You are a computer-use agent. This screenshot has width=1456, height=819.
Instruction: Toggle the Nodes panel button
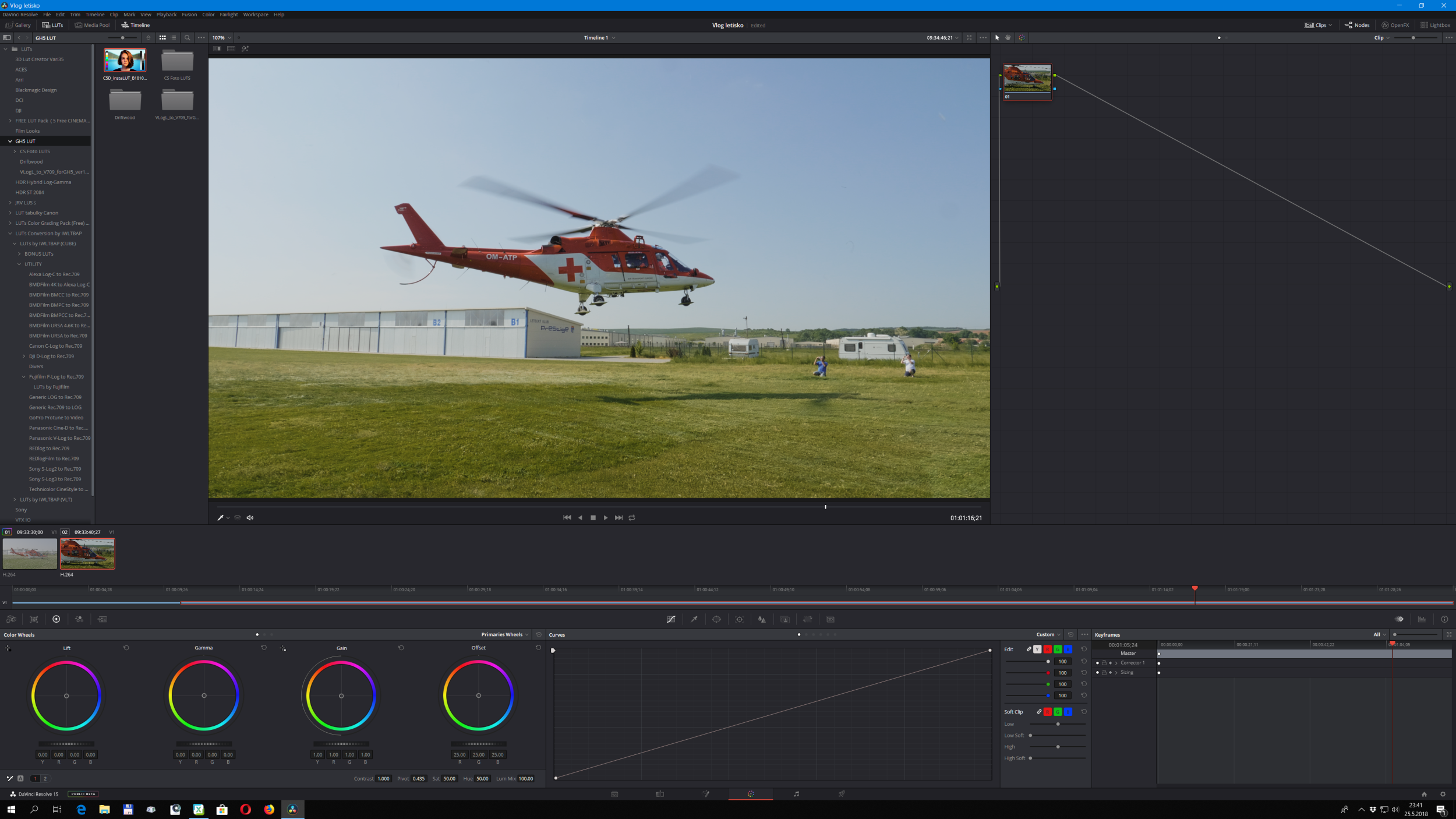pos(1357,25)
